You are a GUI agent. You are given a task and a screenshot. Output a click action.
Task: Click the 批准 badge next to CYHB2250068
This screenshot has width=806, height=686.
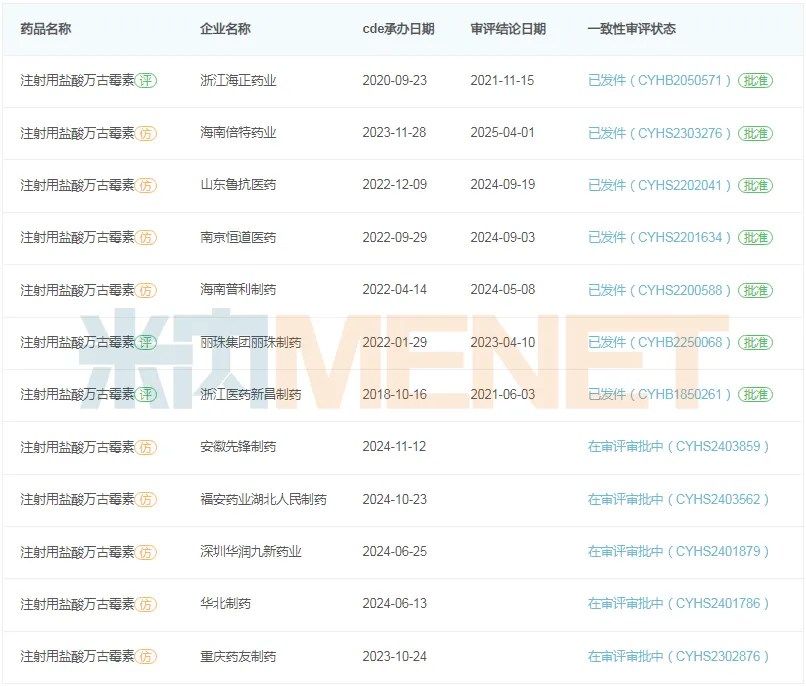756,343
